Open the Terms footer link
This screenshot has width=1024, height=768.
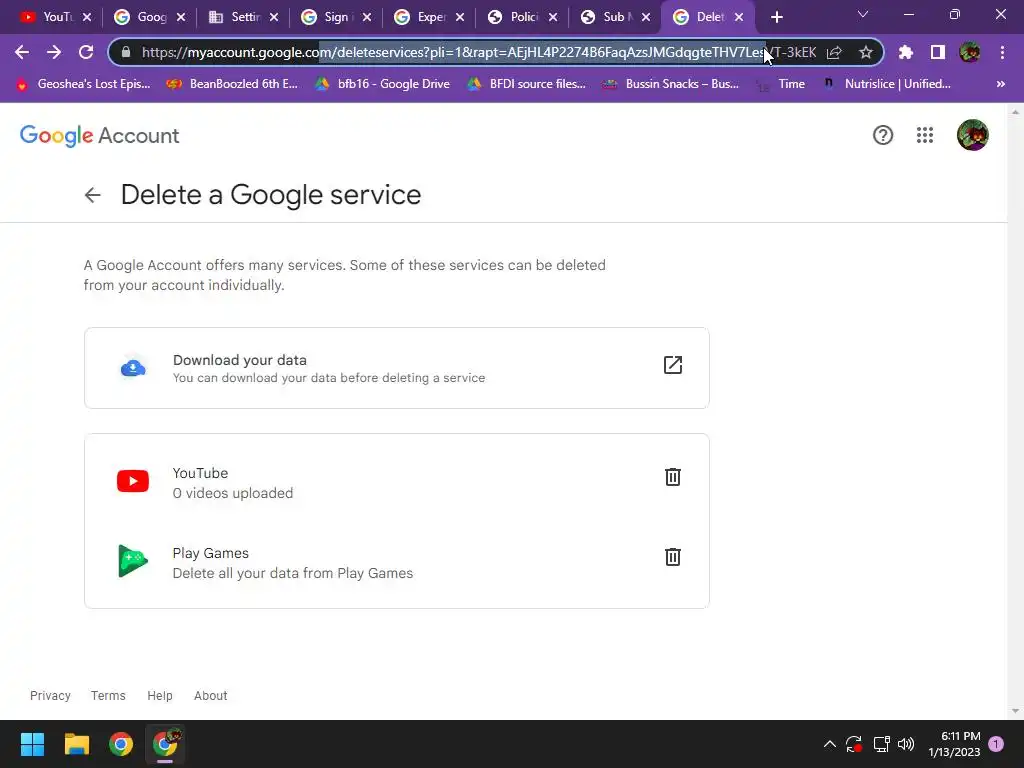[108, 696]
